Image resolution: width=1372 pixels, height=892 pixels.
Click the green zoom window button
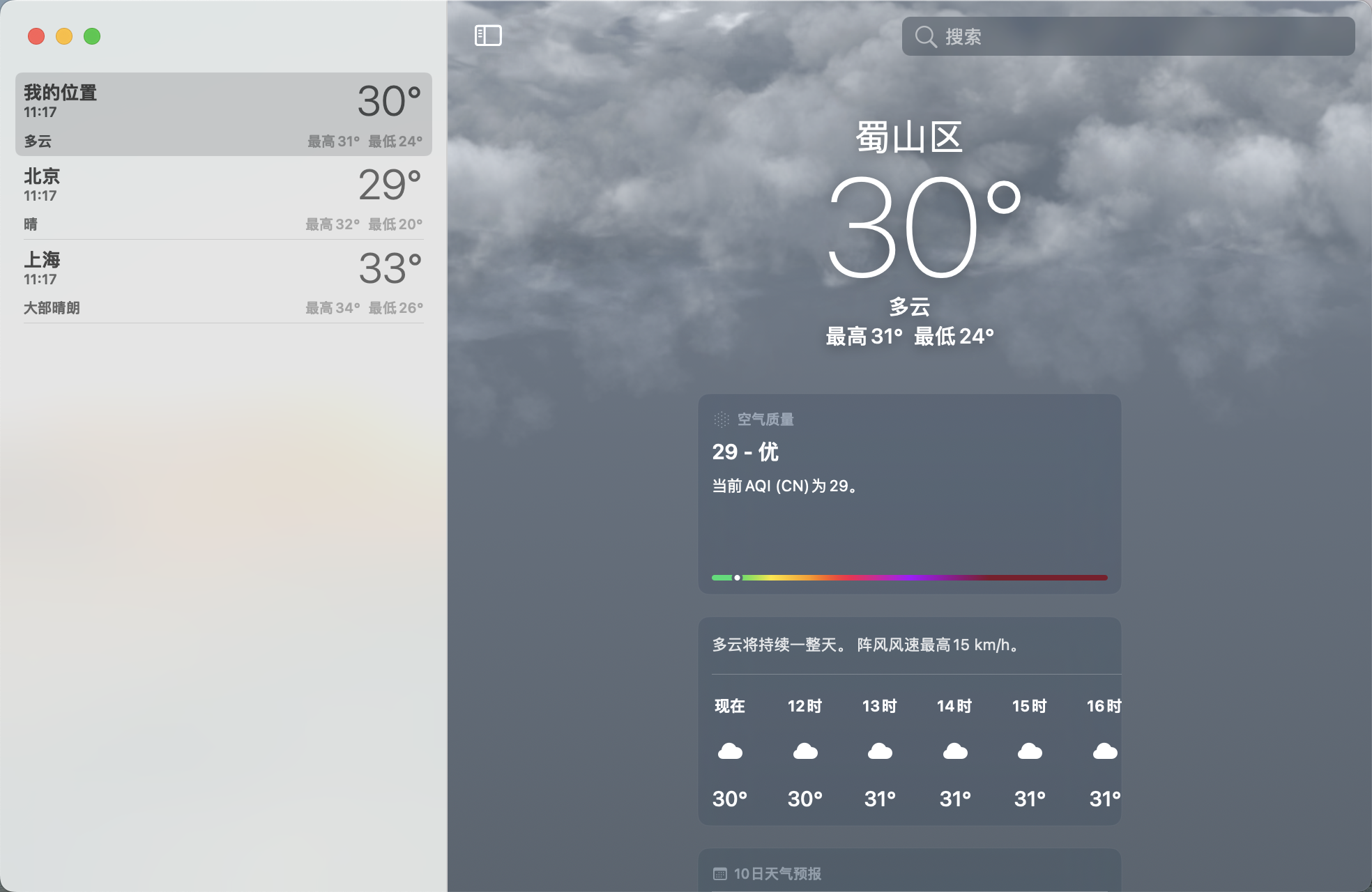(92, 36)
